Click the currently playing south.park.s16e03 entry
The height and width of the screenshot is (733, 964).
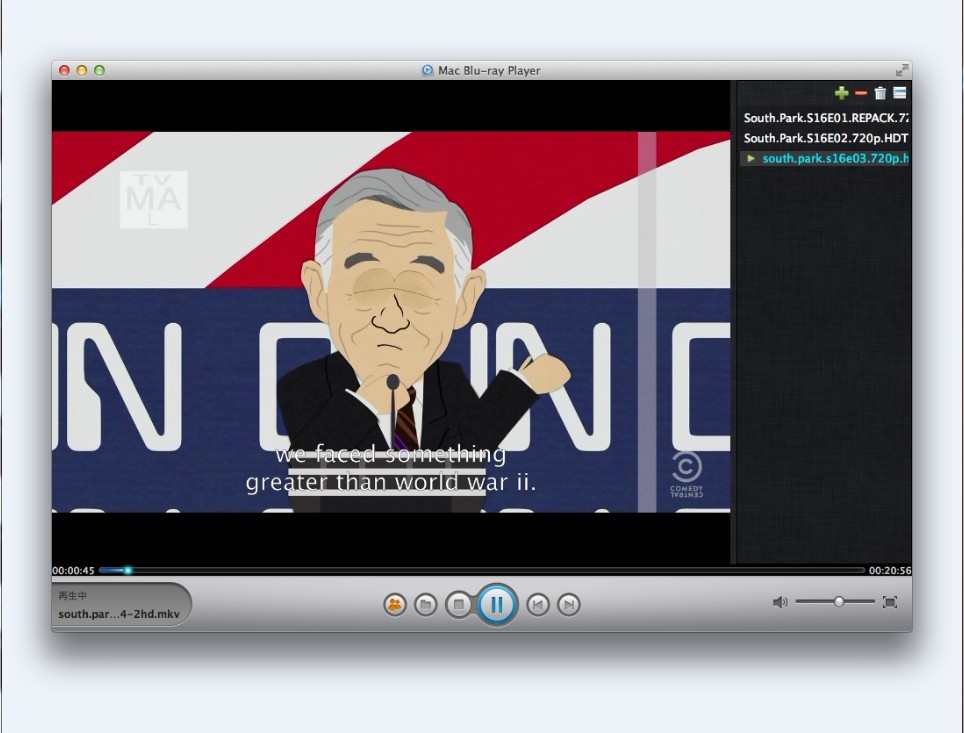tap(833, 158)
